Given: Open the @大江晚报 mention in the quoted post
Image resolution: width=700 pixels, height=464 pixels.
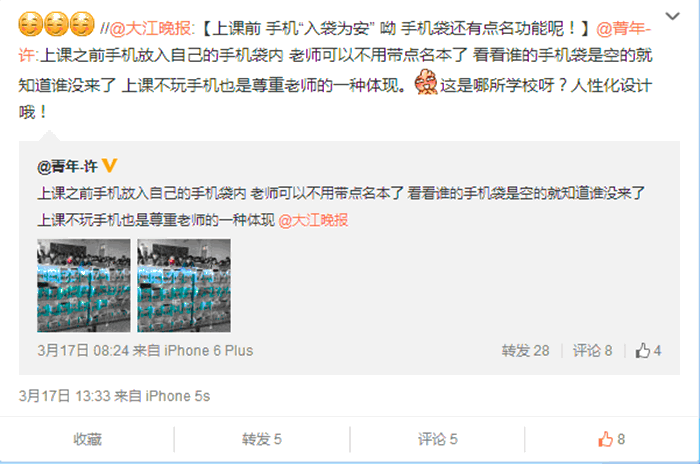Looking at the screenshot, I should (x=313, y=220).
